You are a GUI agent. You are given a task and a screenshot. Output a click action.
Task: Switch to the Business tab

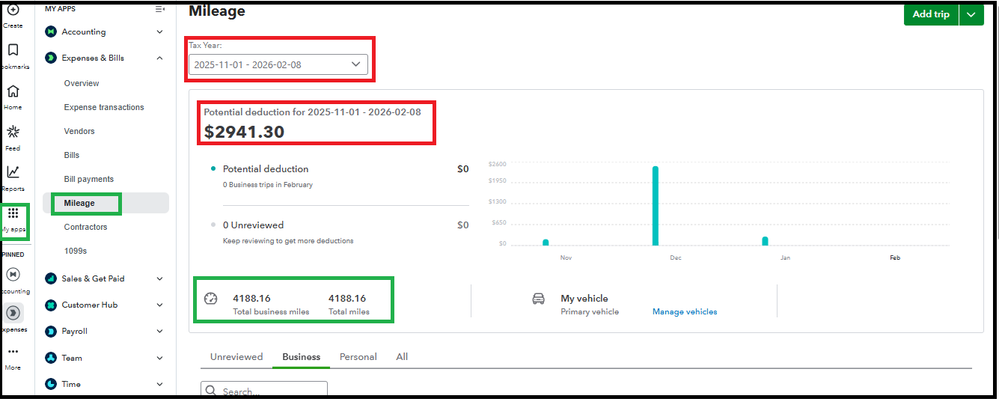coord(301,357)
